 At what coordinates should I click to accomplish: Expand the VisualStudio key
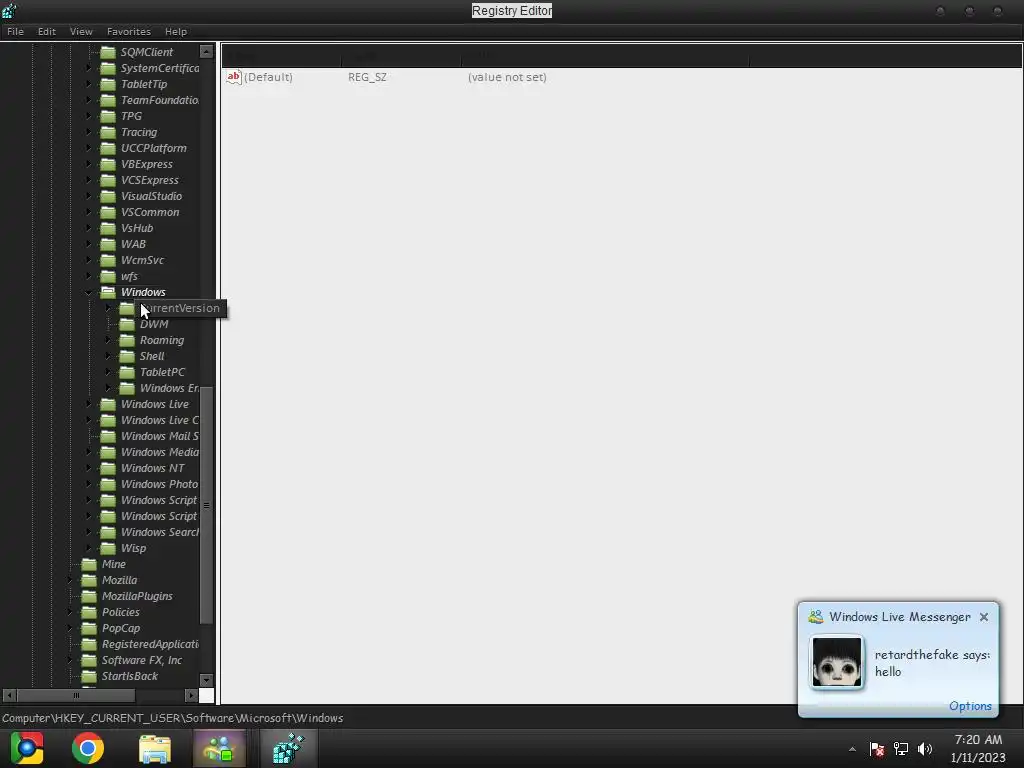click(x=89, y=196)
